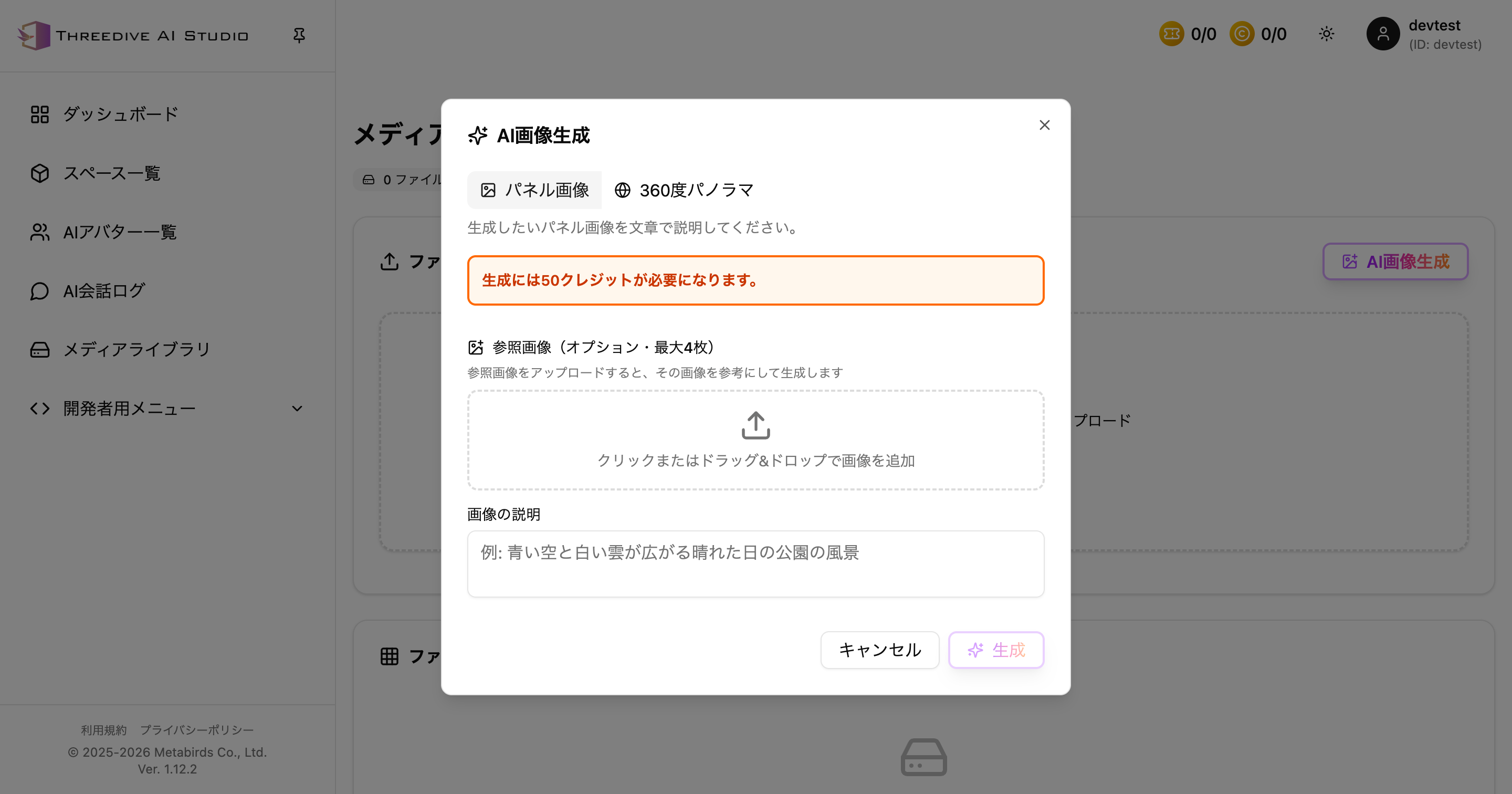
Task: Open 利用規約 link
Action: [104, 730]
